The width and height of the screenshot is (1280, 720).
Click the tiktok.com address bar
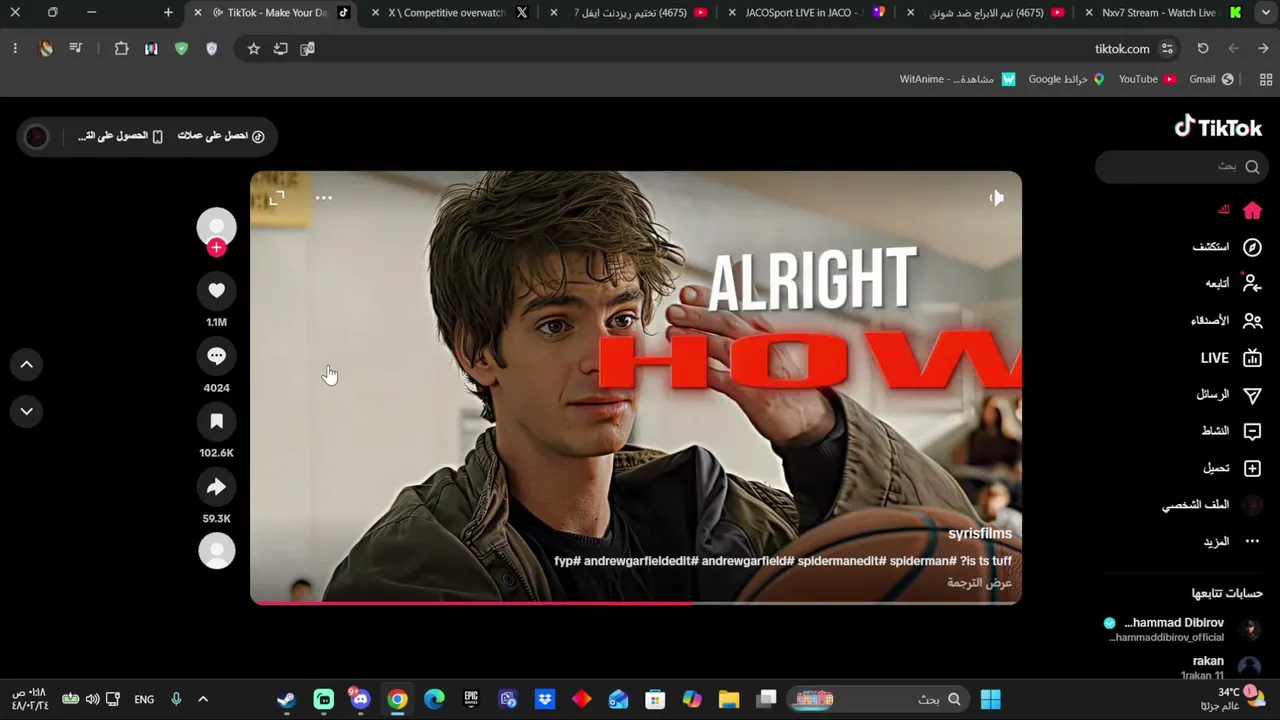pyautogui.click(x=1122, y=49)
